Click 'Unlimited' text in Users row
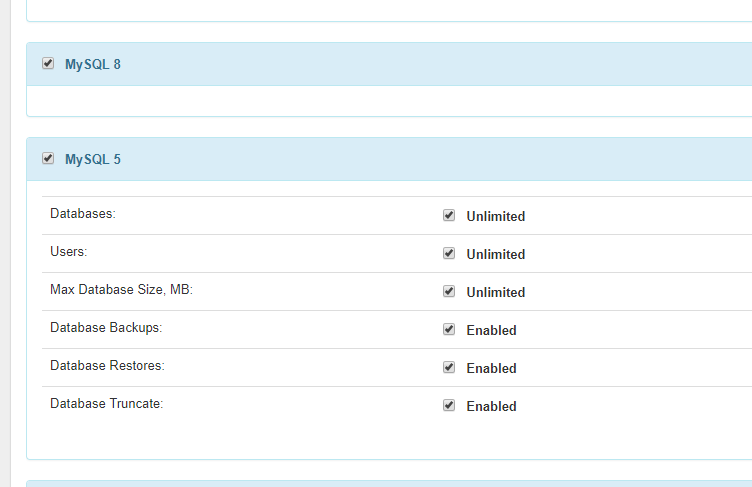This screenshot has width=752, height=487. (496, 254)
